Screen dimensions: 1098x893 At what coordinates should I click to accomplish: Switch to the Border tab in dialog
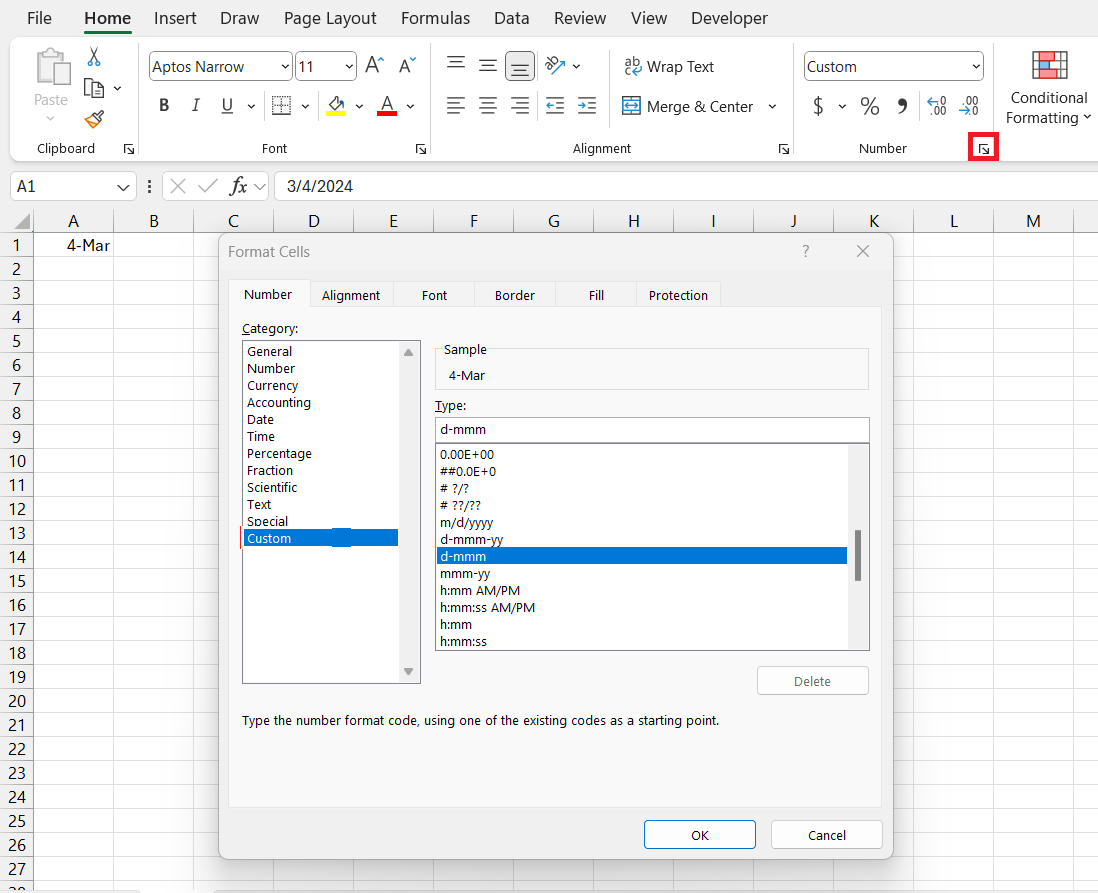(515, 296)
